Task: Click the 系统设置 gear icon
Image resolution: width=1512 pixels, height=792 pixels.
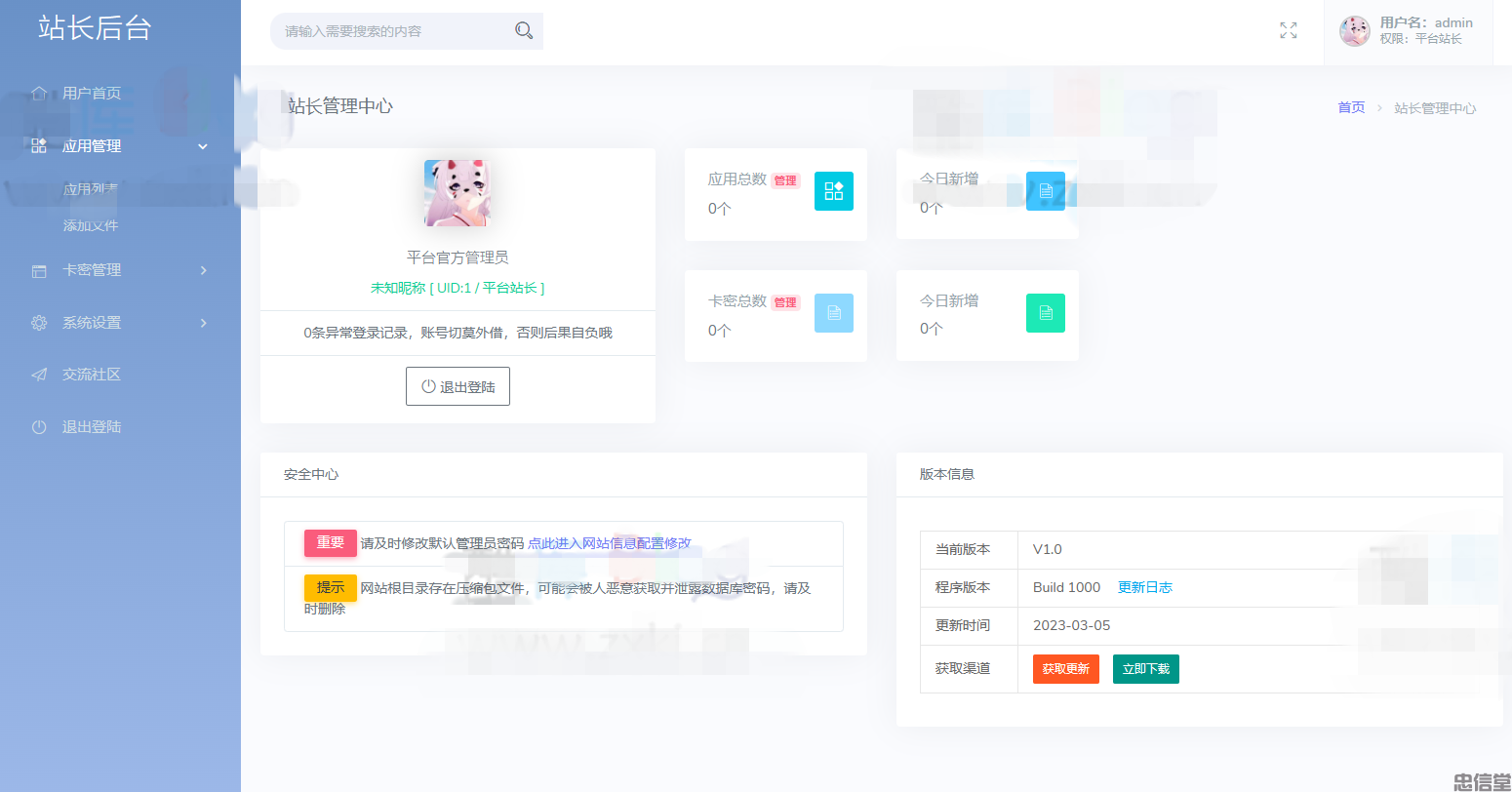Action: (37, 322)
